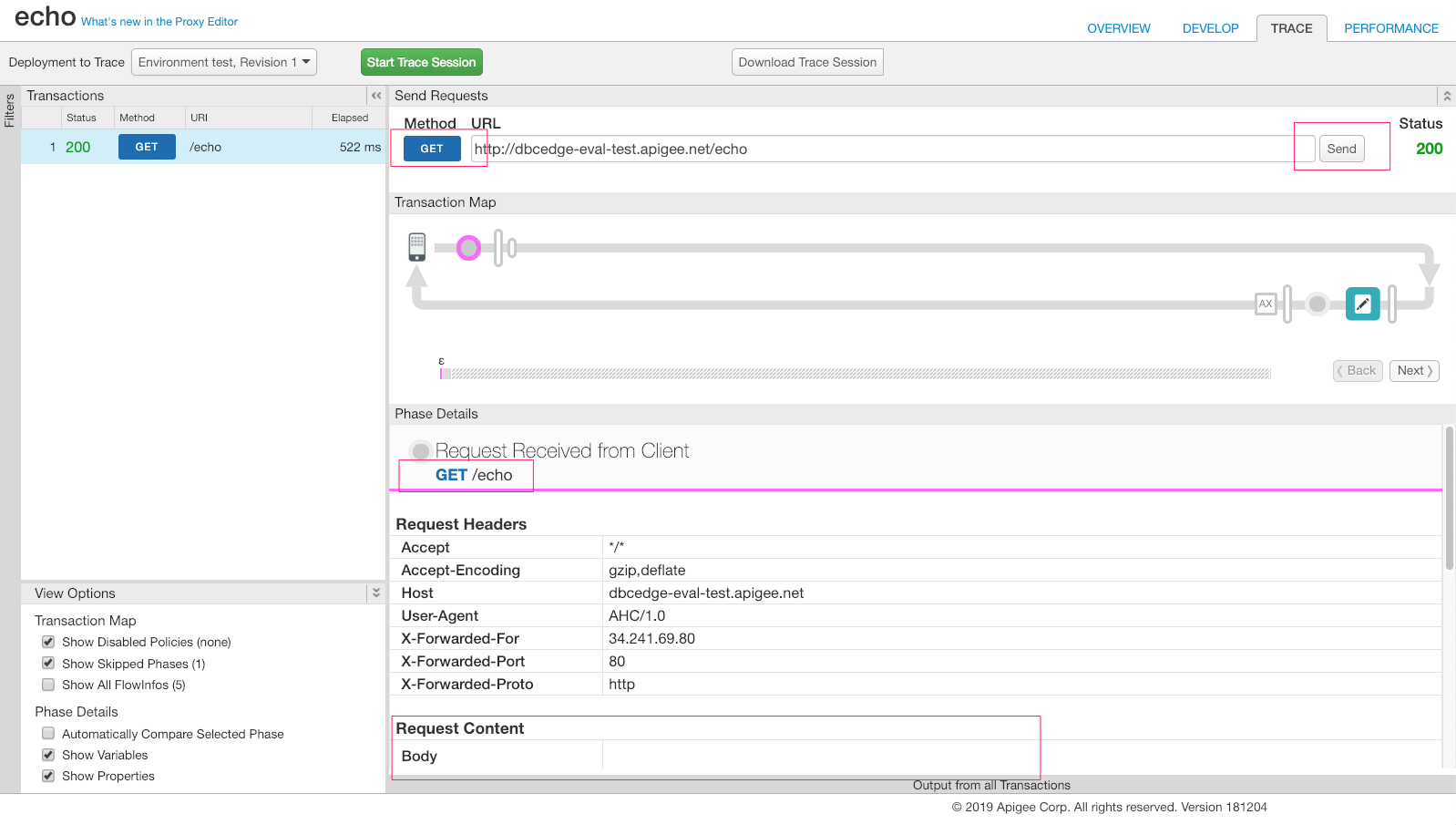Click the green 200 status in Send Requests
This screenshot has height=825, width=1456.
click(x=1429, y=149)
